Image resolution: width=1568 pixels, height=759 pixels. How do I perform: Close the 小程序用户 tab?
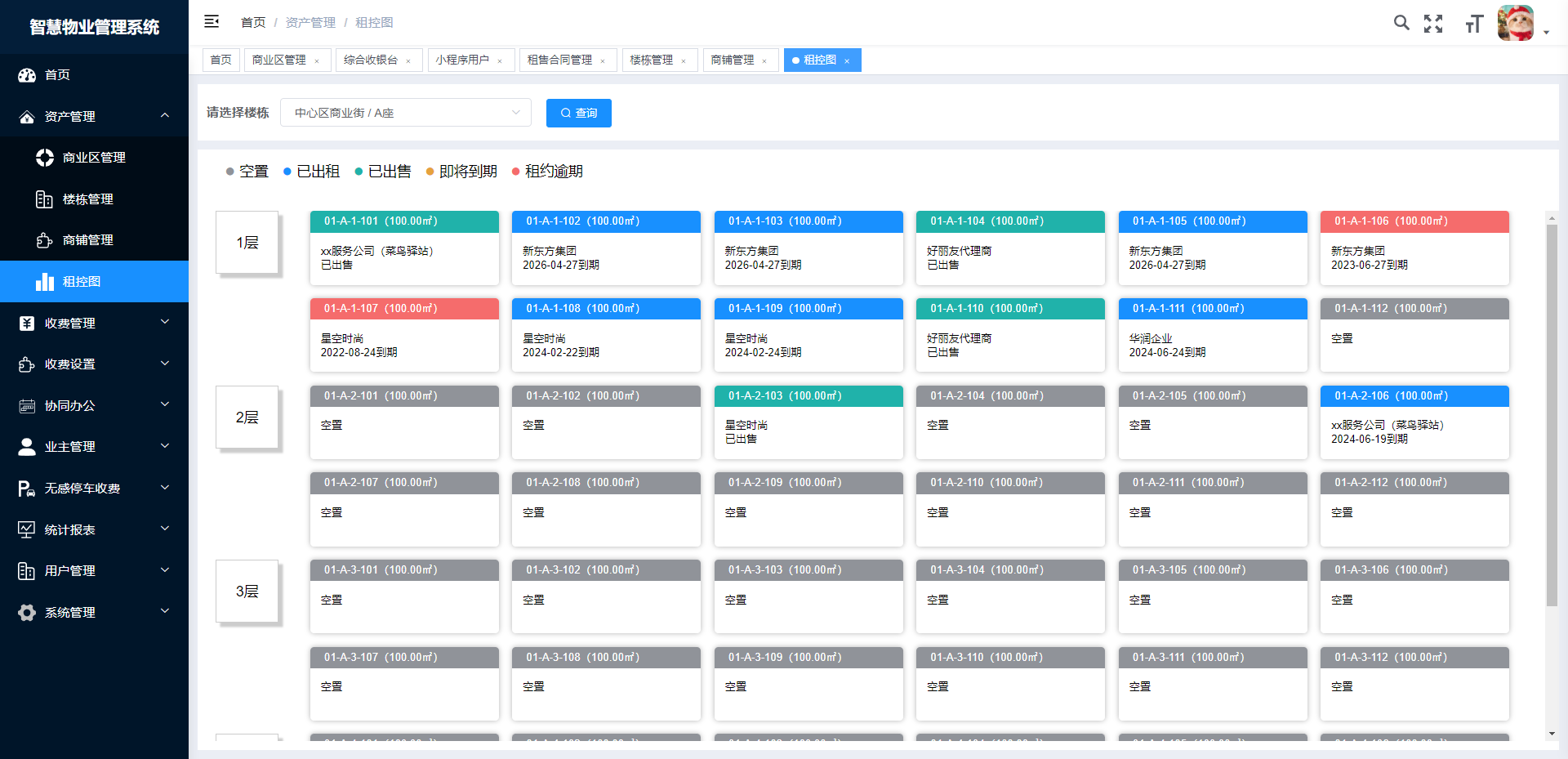coord(500,61)
